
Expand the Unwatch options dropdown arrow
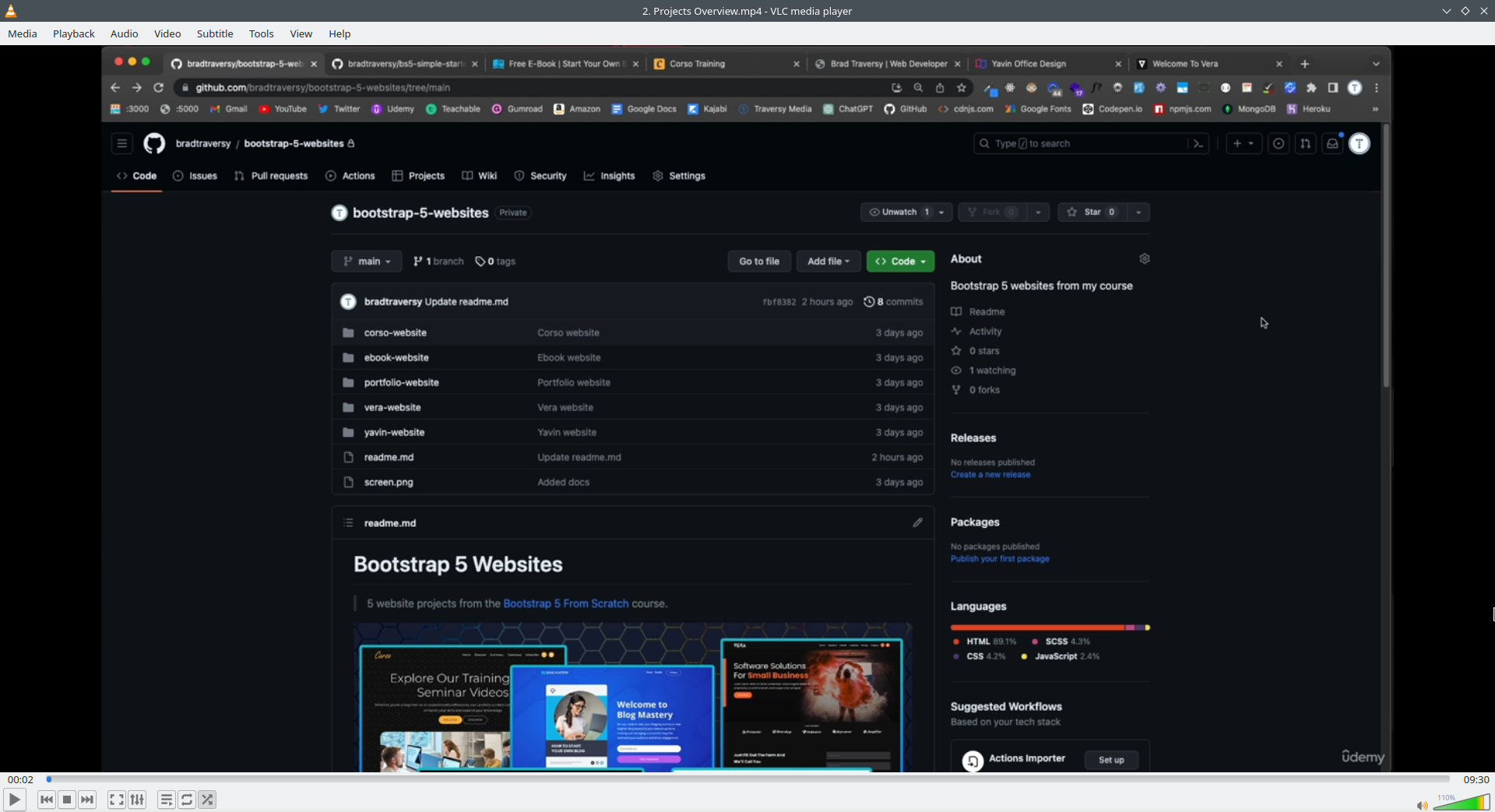point(941,212)
